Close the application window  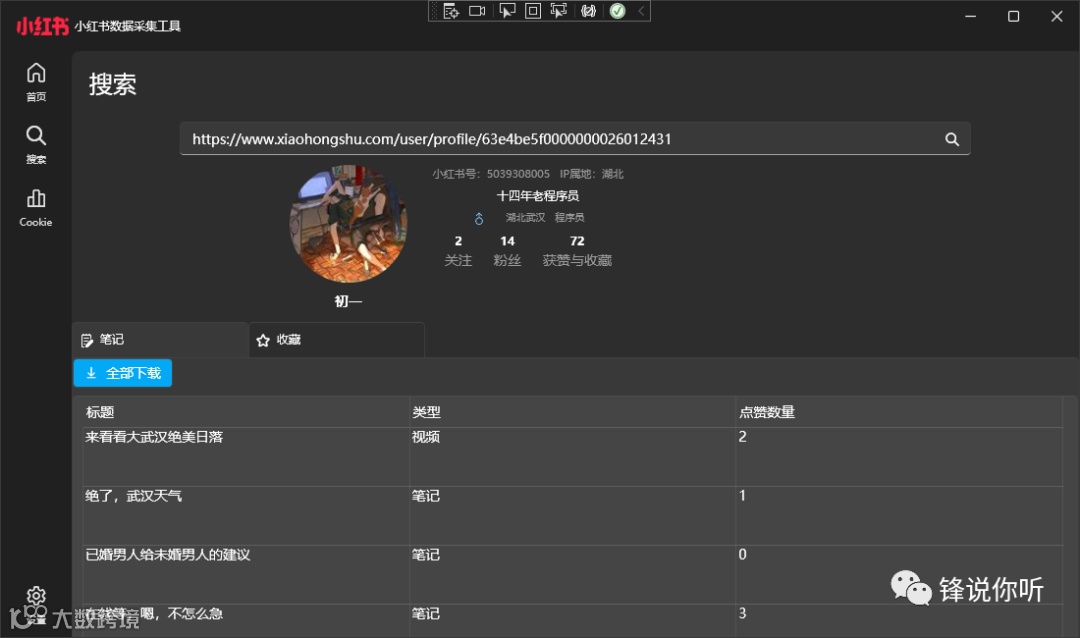tap(1057, 16)
